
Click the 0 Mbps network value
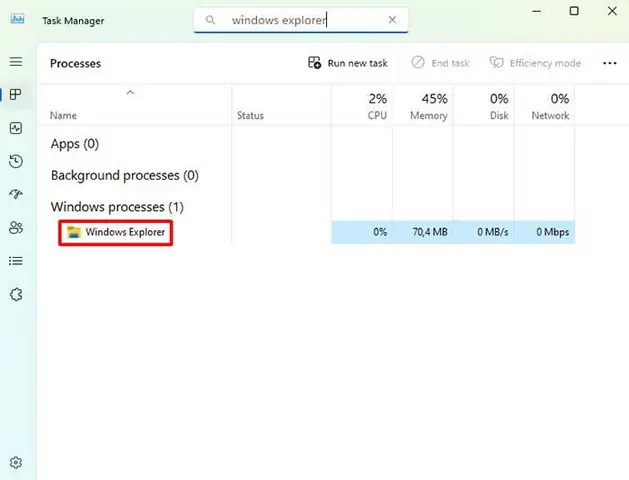point(552,232)
